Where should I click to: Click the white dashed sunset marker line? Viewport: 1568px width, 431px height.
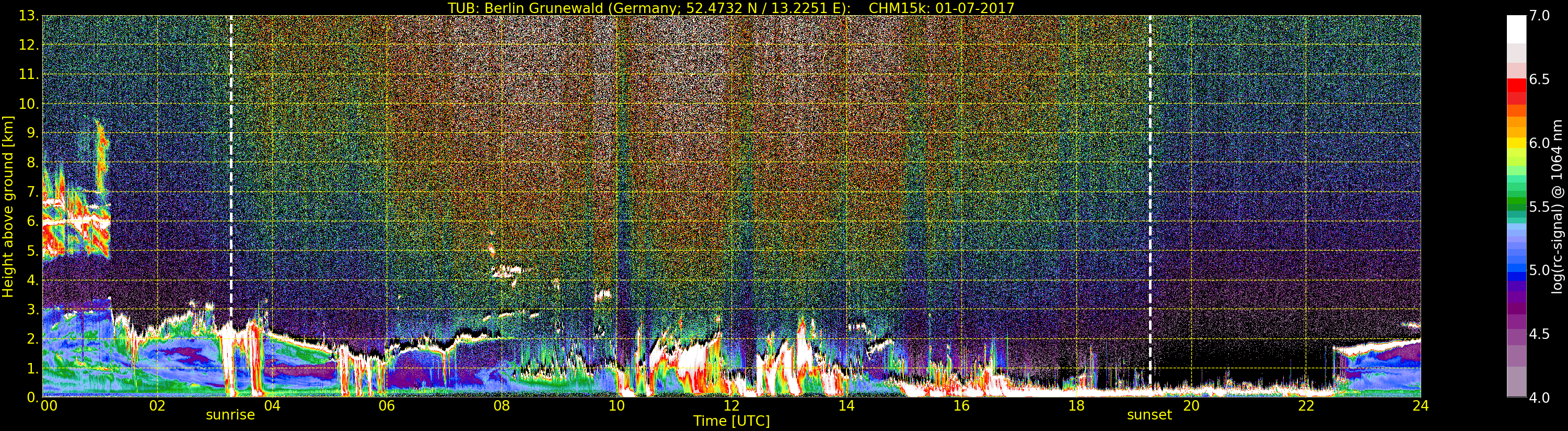tap(1150, 206)
